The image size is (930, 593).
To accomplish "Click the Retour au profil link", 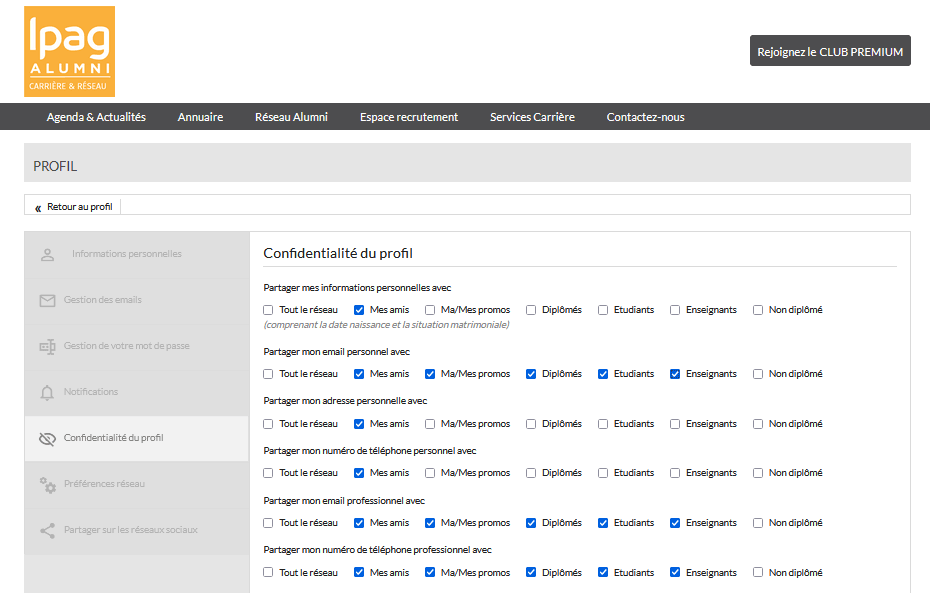I will (80, 207).
